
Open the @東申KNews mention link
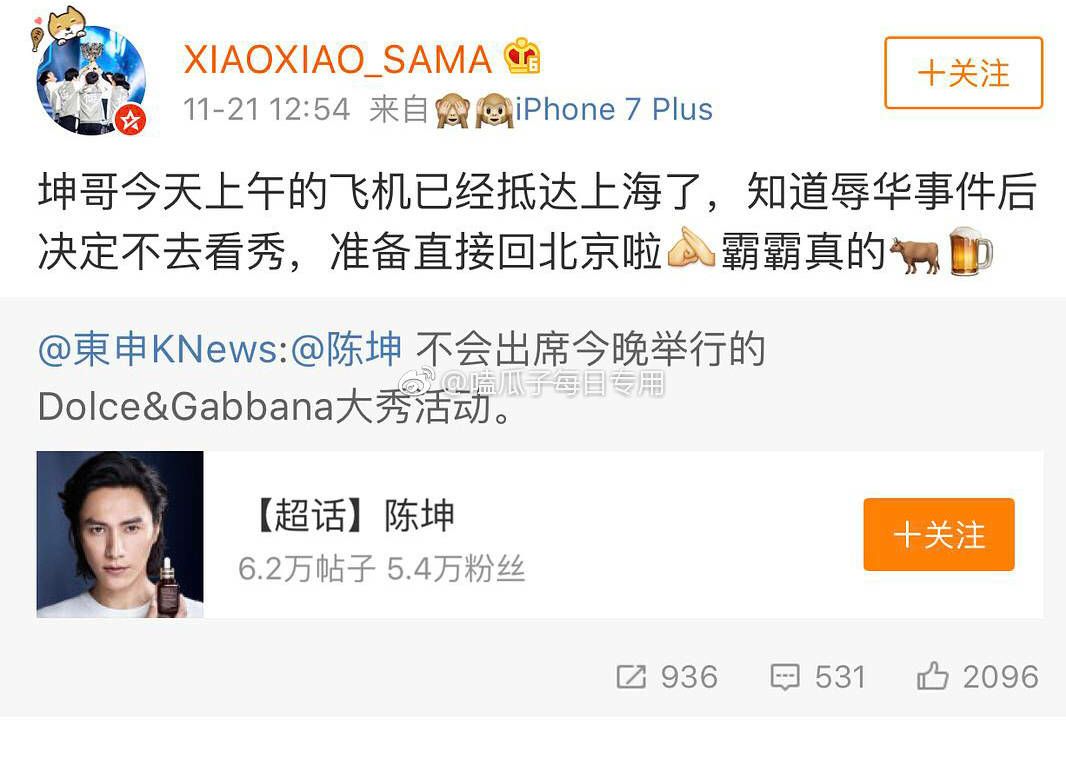(x=158, y=349)
